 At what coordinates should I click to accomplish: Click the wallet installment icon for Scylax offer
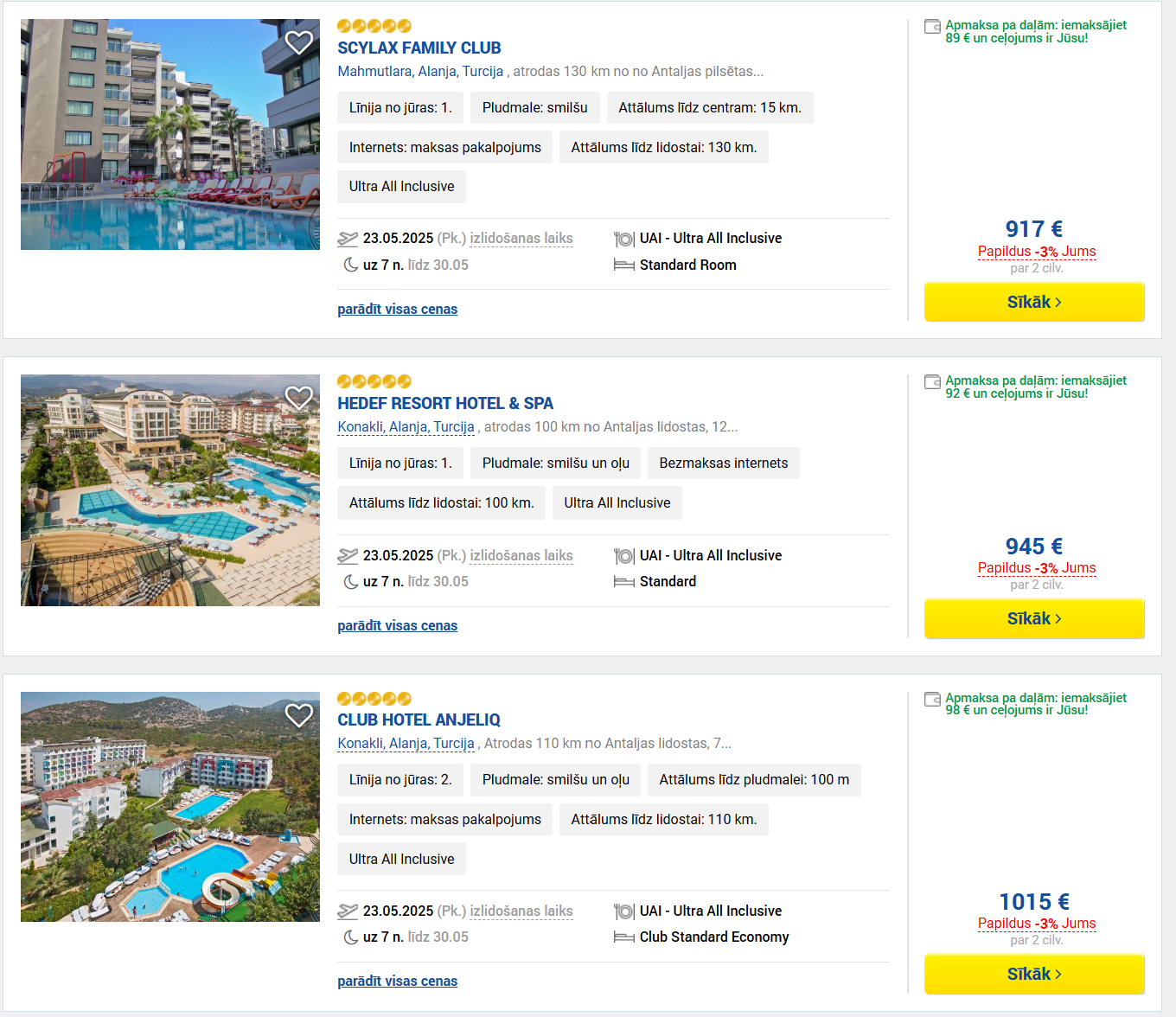932,27
